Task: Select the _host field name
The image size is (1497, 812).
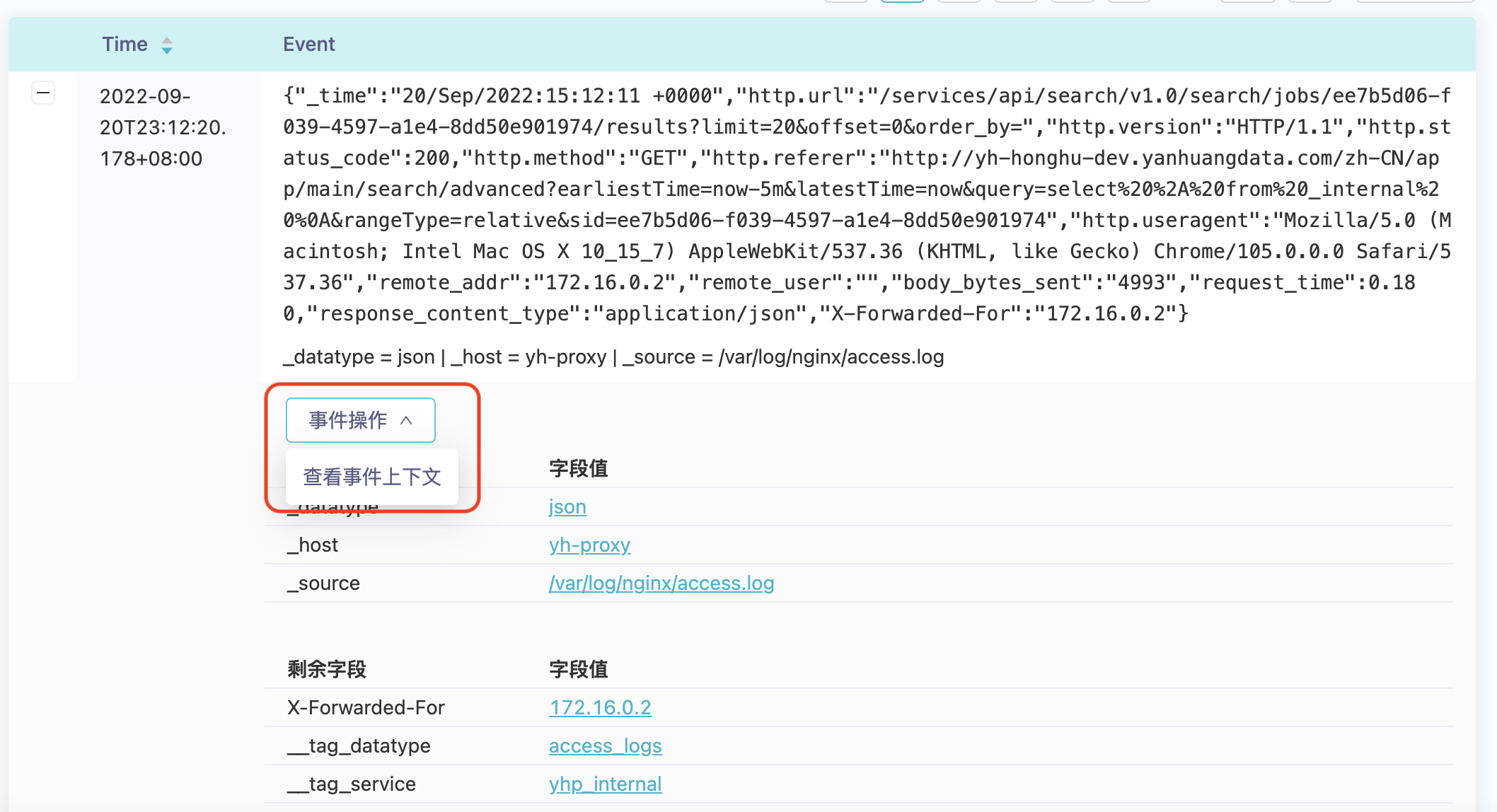Action: [x=313, y=545]
